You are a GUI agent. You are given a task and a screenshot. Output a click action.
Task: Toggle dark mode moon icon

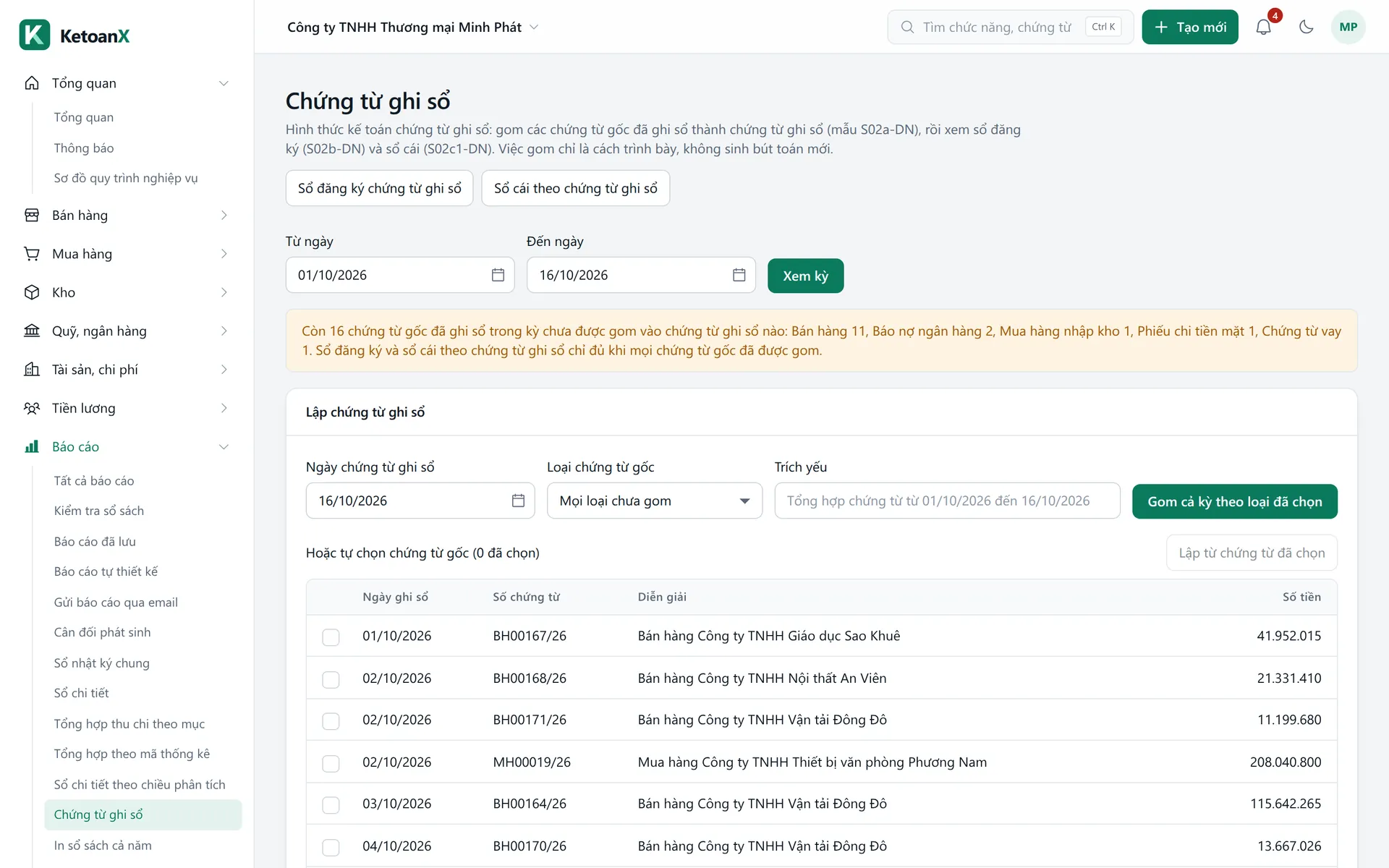pyautogui.click(x=1306, y=27)
